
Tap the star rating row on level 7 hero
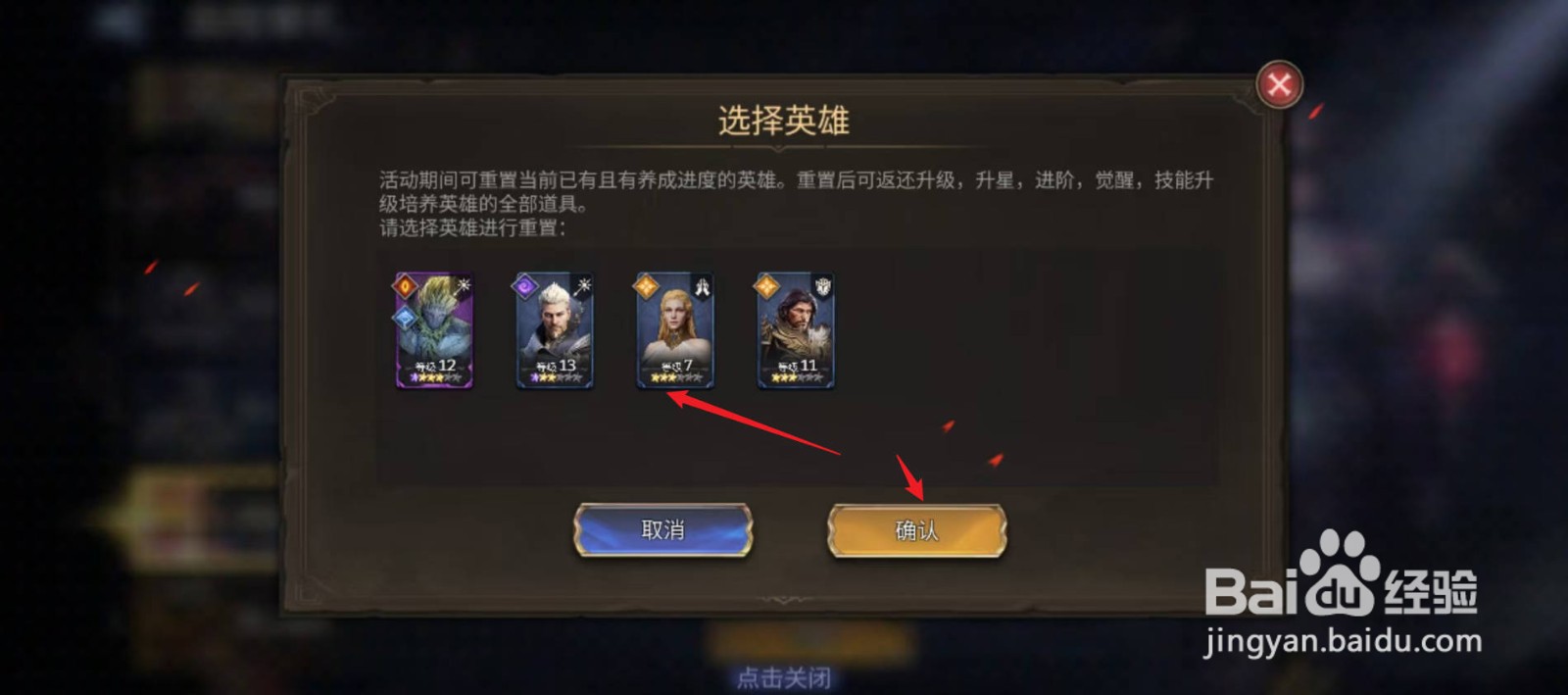coord(675,377)
